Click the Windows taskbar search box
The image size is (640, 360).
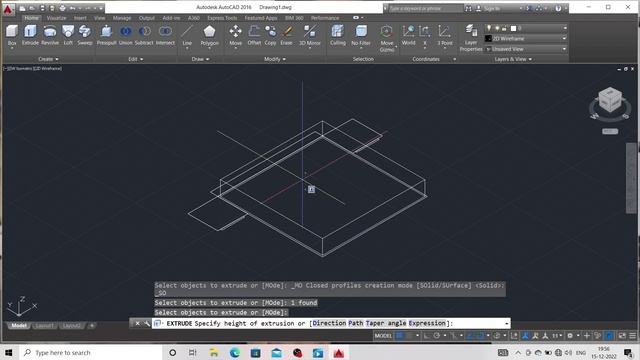(91, 353)
